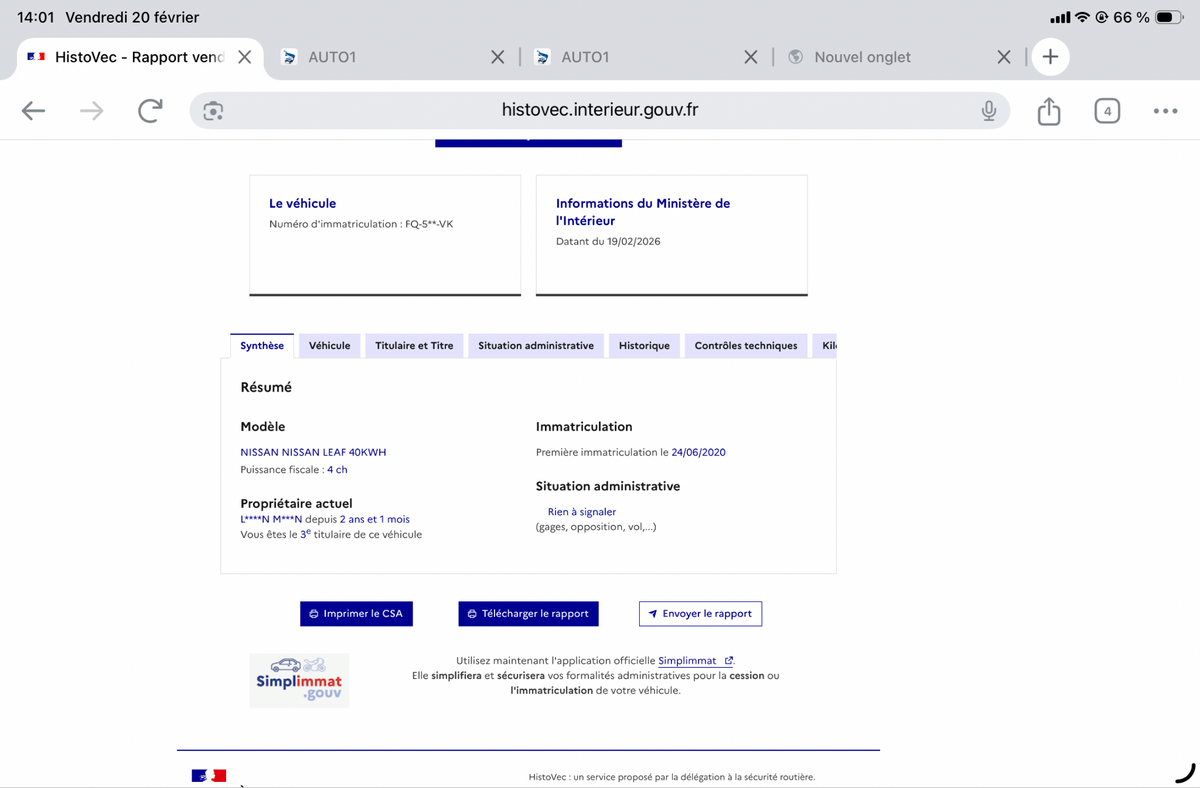Image resolution: width=1200 pixels, height=788 pixels.
Task: View the Contrôles techniques tab
Action: pyautogui.click(x=746, y=346)
